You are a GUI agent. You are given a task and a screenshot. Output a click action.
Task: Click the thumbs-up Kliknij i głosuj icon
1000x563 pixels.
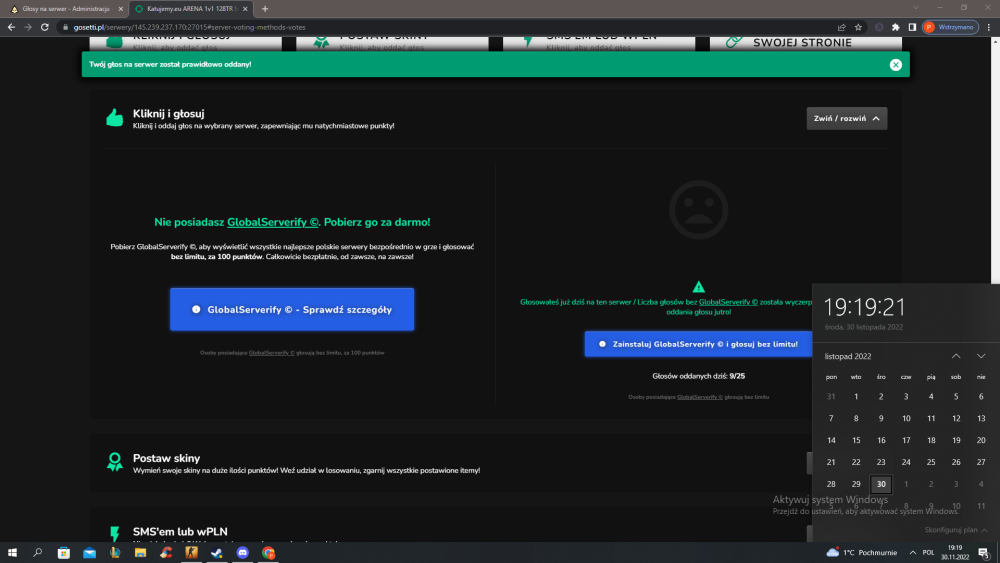click(x=115, y=118)
